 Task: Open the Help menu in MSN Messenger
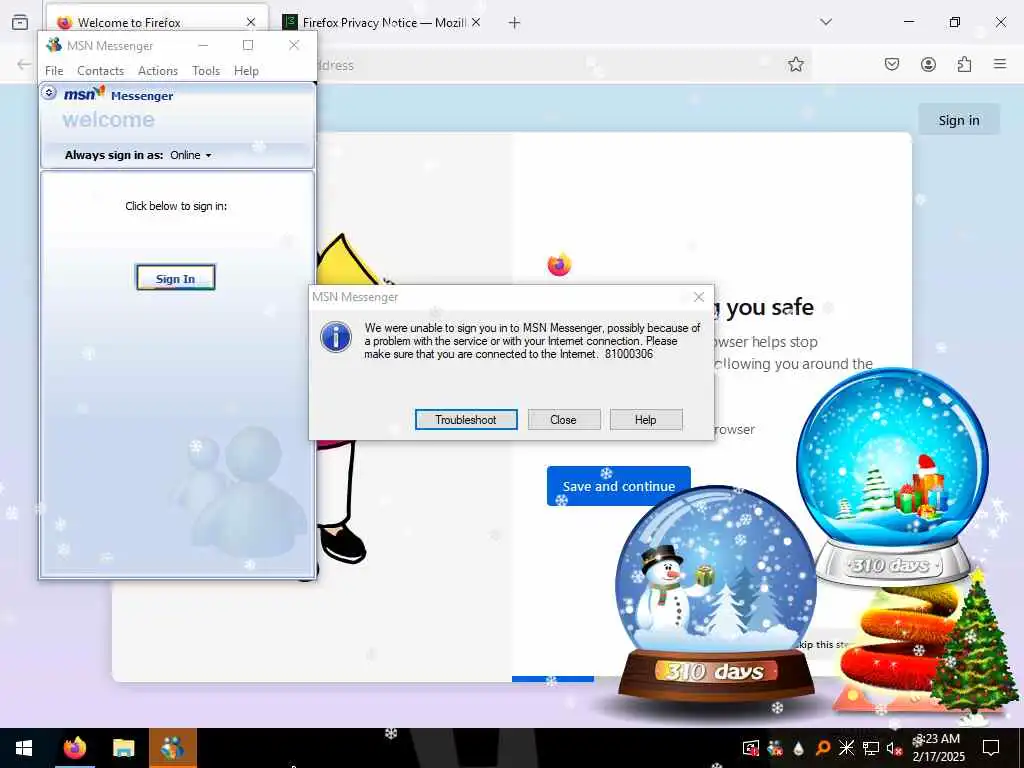click(246, 71)
